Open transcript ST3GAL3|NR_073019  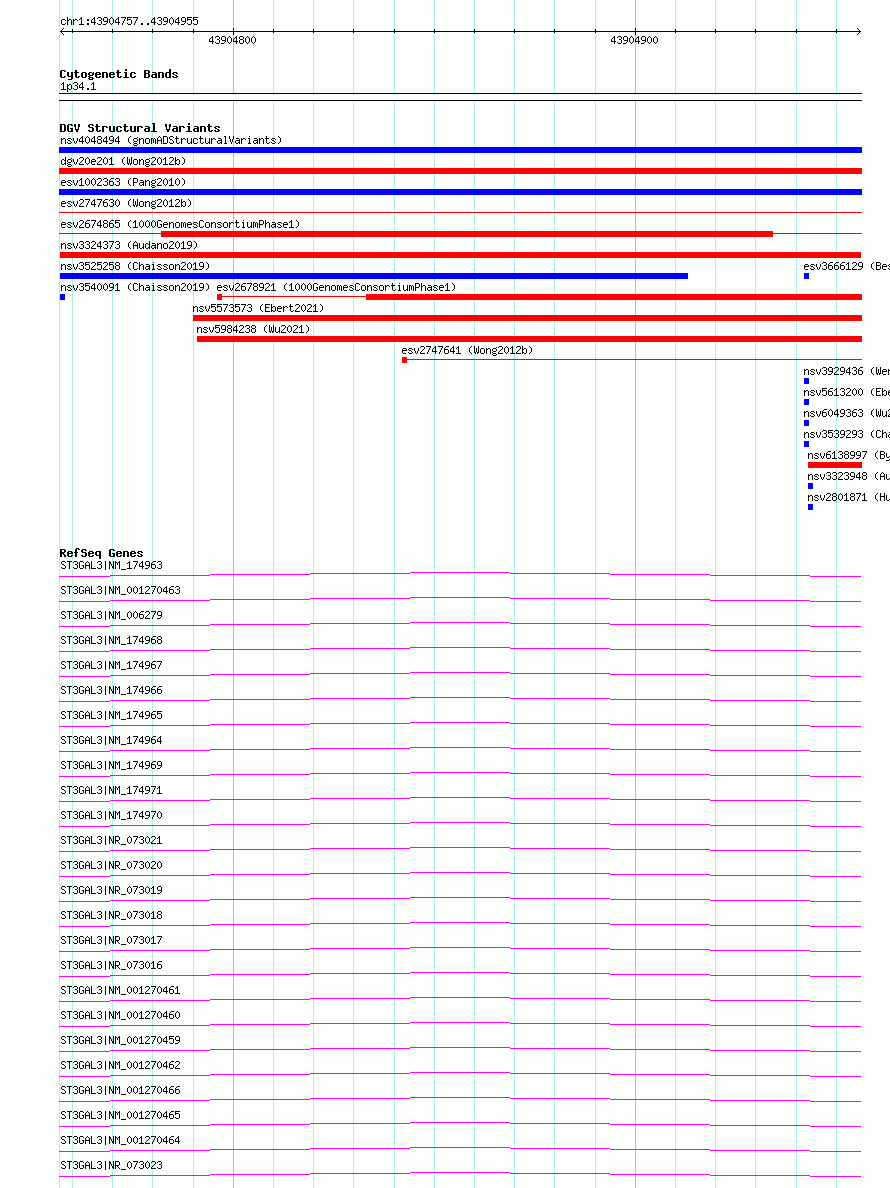[111, 890]
